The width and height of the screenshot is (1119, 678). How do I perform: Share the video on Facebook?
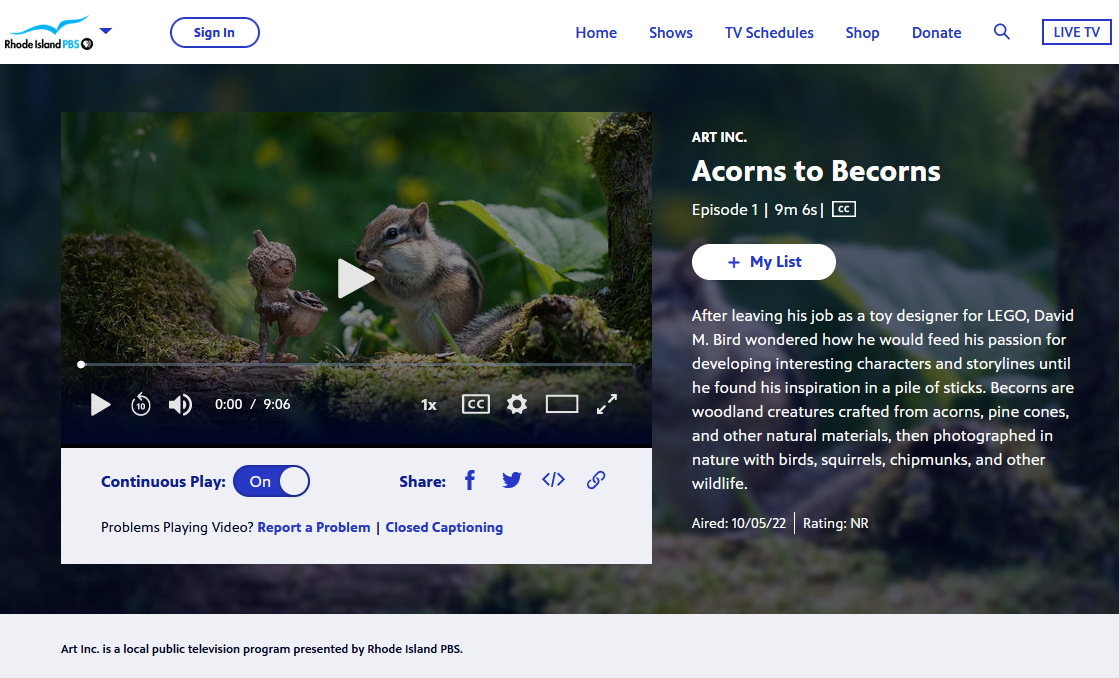(x=470, y=480)
